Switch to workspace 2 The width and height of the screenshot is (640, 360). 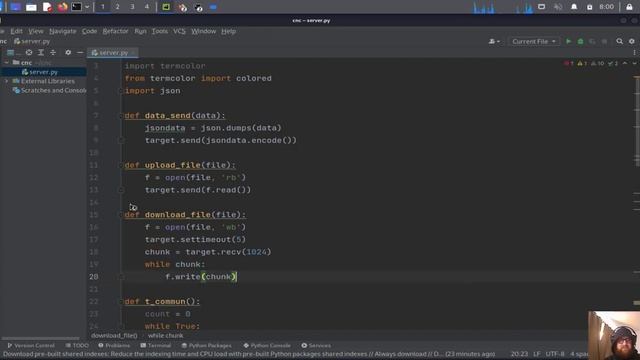(x=118, y=7)
